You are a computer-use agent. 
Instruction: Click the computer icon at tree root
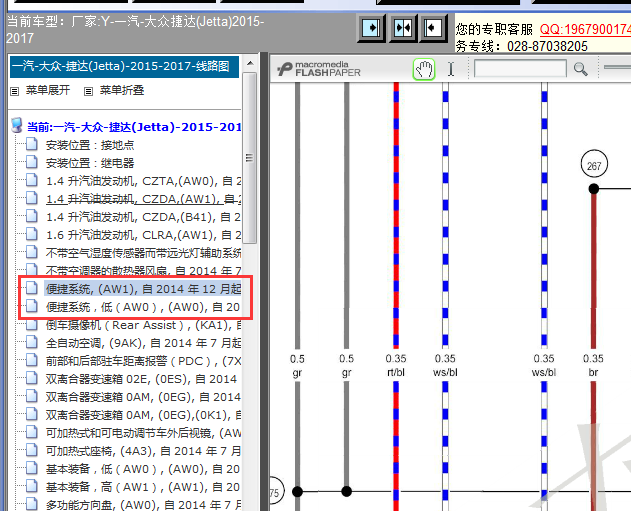(16, 126)
